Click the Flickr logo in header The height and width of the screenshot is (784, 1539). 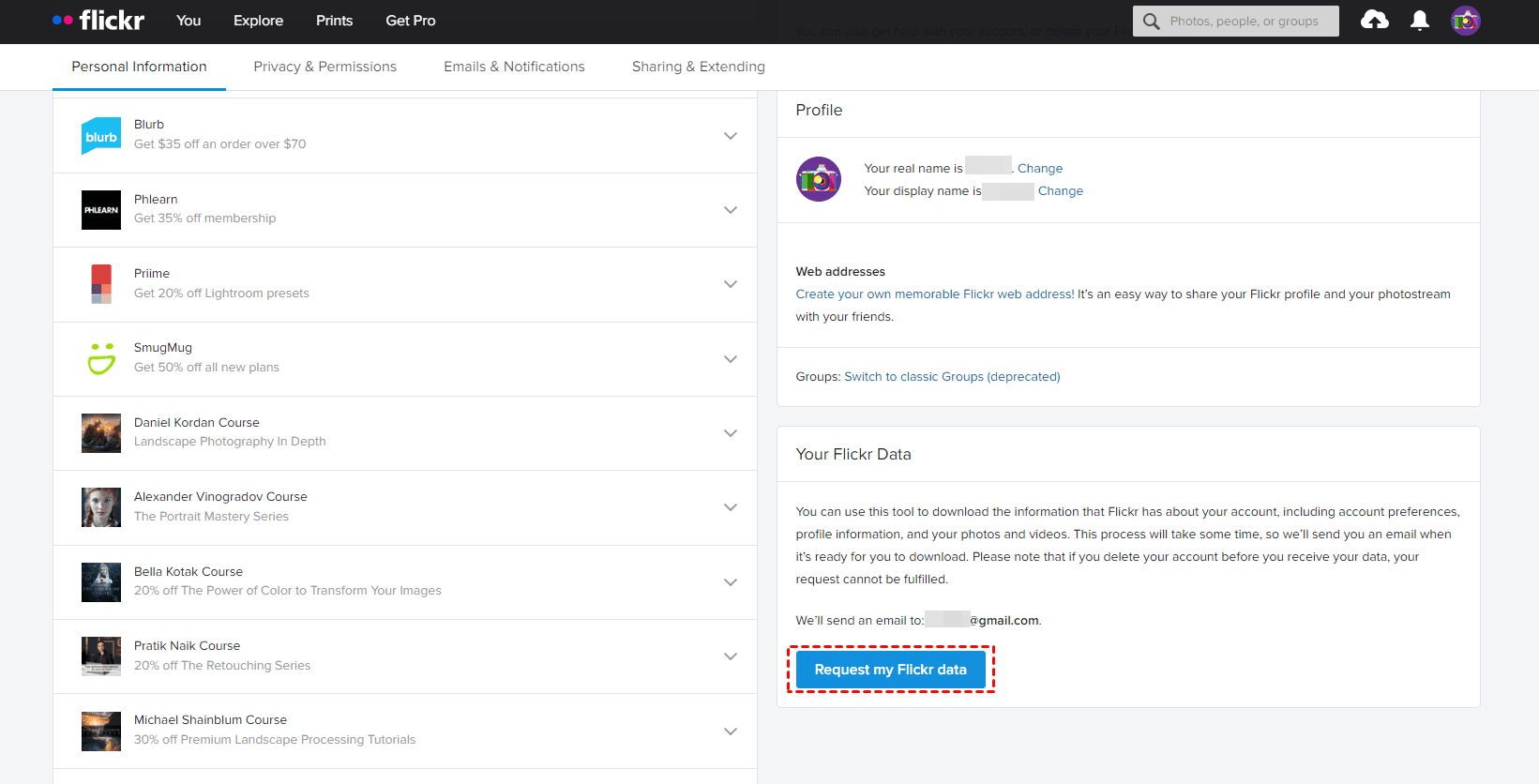coord(98,20)
